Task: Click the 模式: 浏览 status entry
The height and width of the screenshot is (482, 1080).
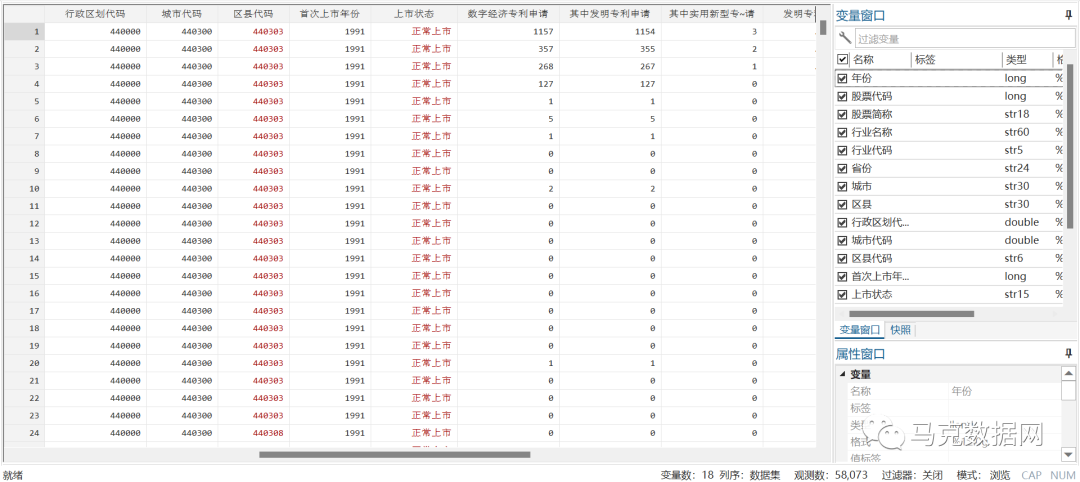Action: tap(984, 474)
